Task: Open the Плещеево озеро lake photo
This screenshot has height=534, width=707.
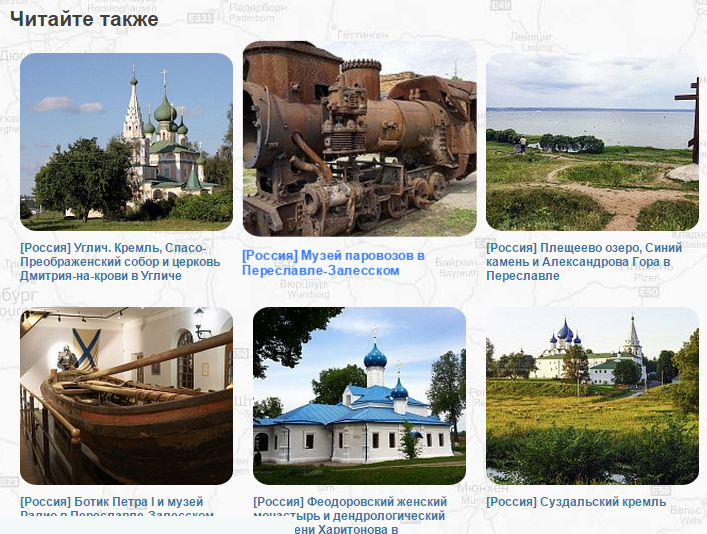Action: (592, 142)
